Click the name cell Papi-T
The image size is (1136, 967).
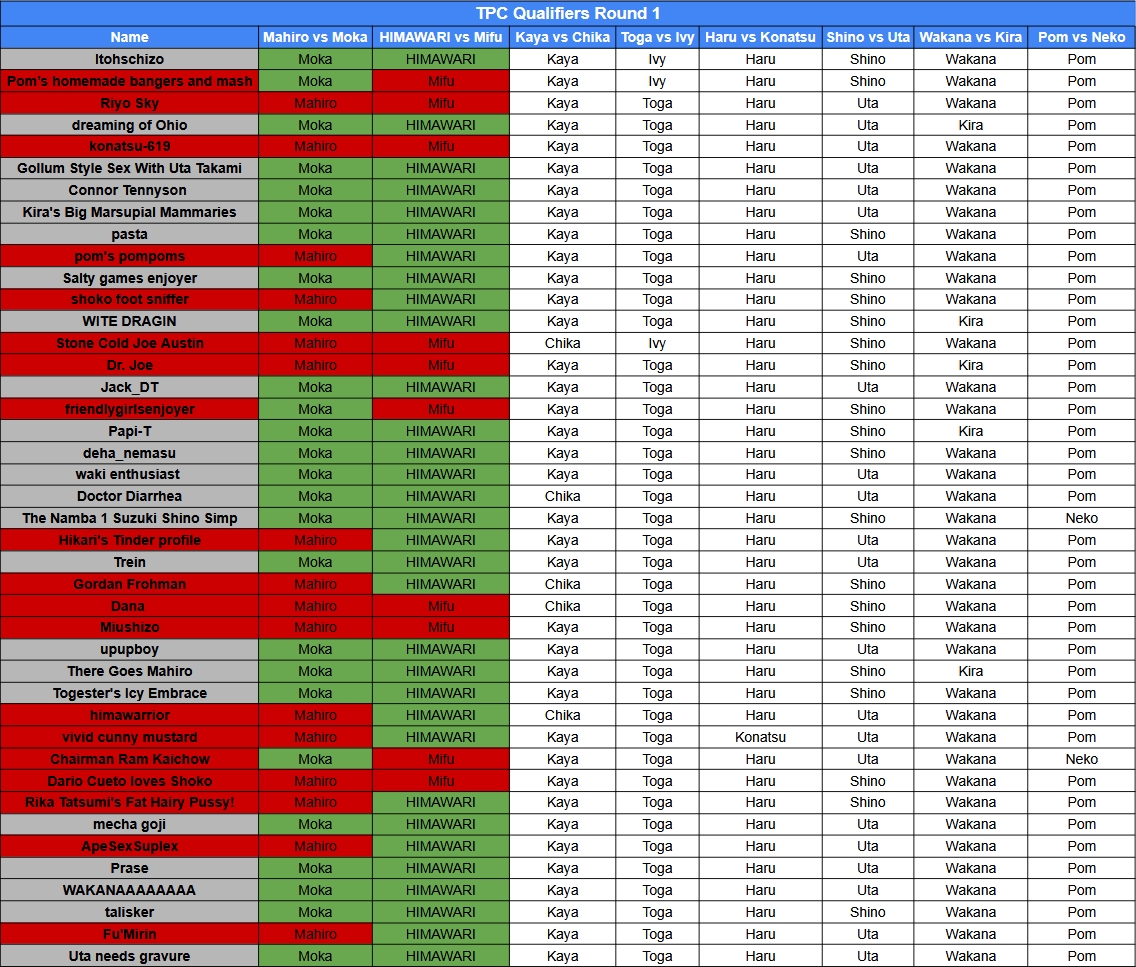(x=130, y=431)
